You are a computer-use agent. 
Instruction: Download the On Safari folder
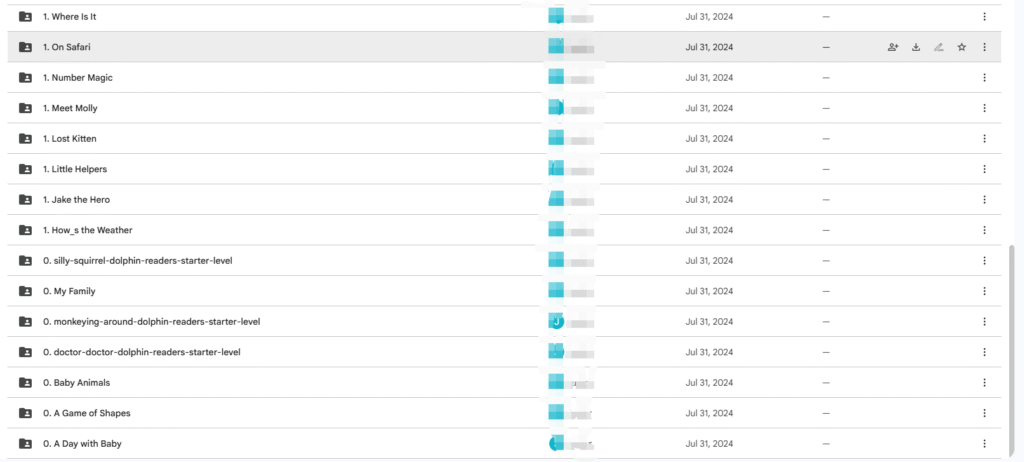pyautogui.click(x=916, y=47)
